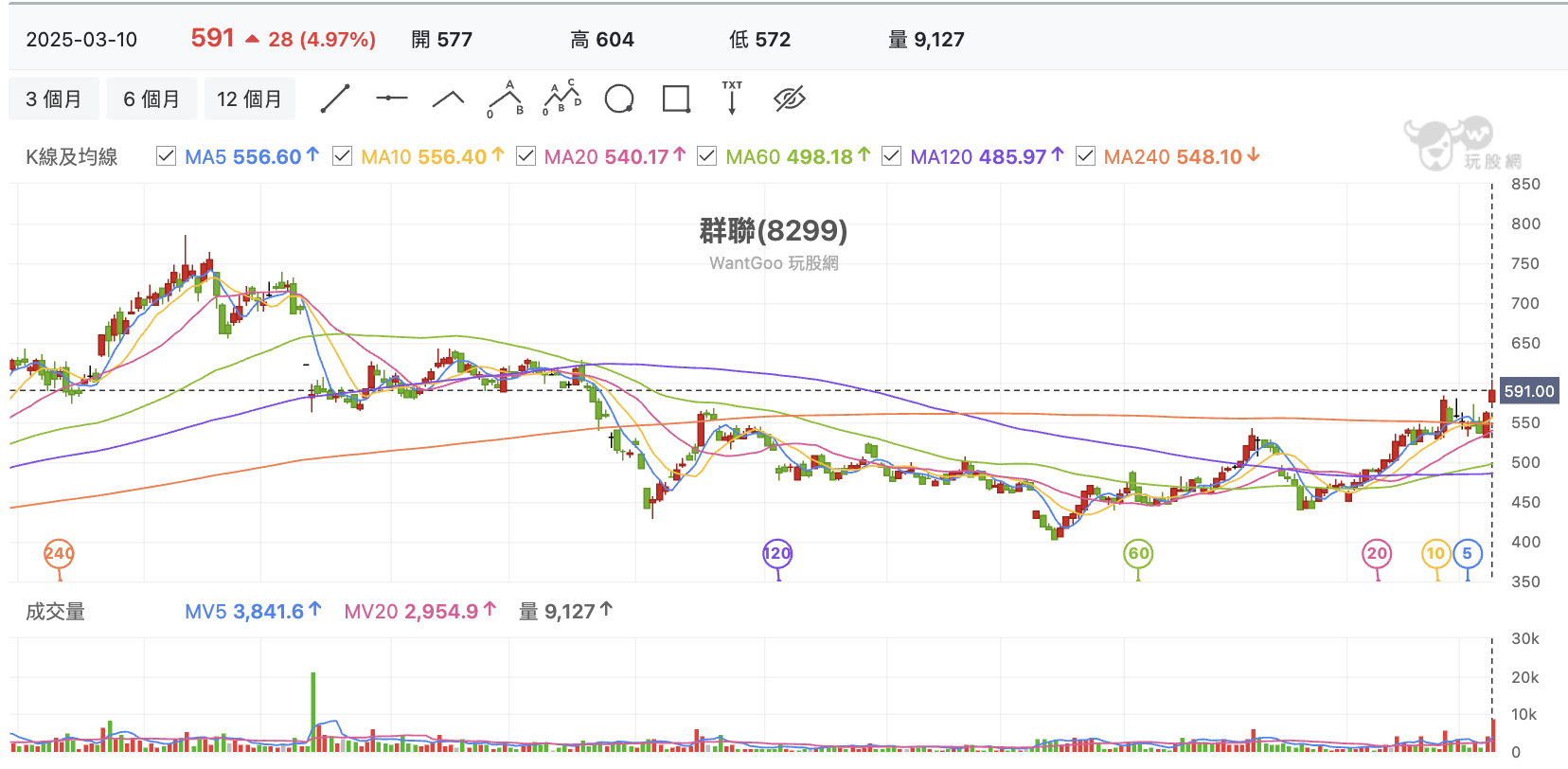
Task: Uncheck the MA10 moving average checkbox
Action: pos(343,156)
